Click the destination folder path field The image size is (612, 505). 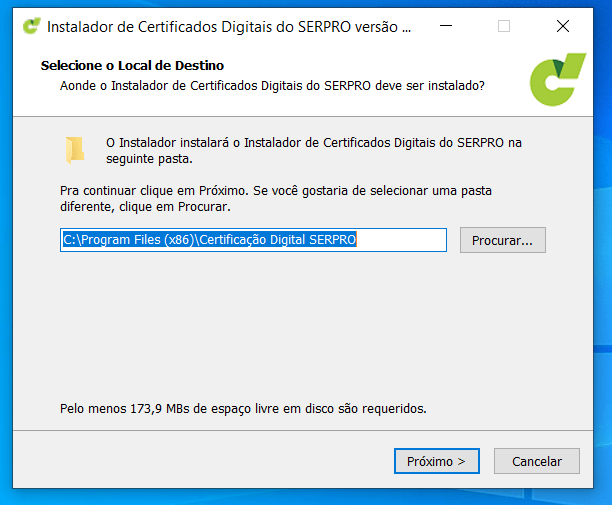[x=252, y=240]
